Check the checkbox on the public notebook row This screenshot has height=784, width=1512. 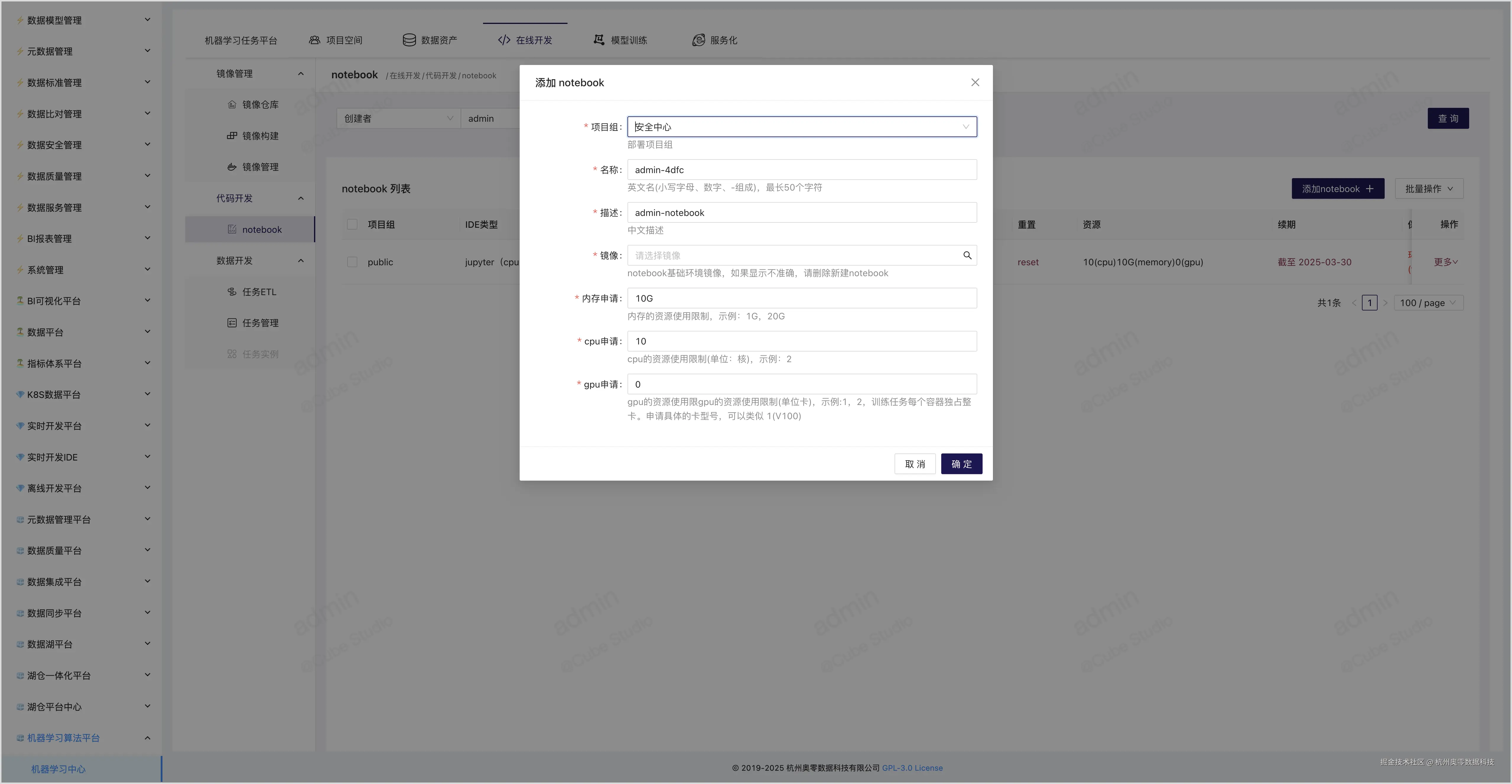tap(352, 262)
